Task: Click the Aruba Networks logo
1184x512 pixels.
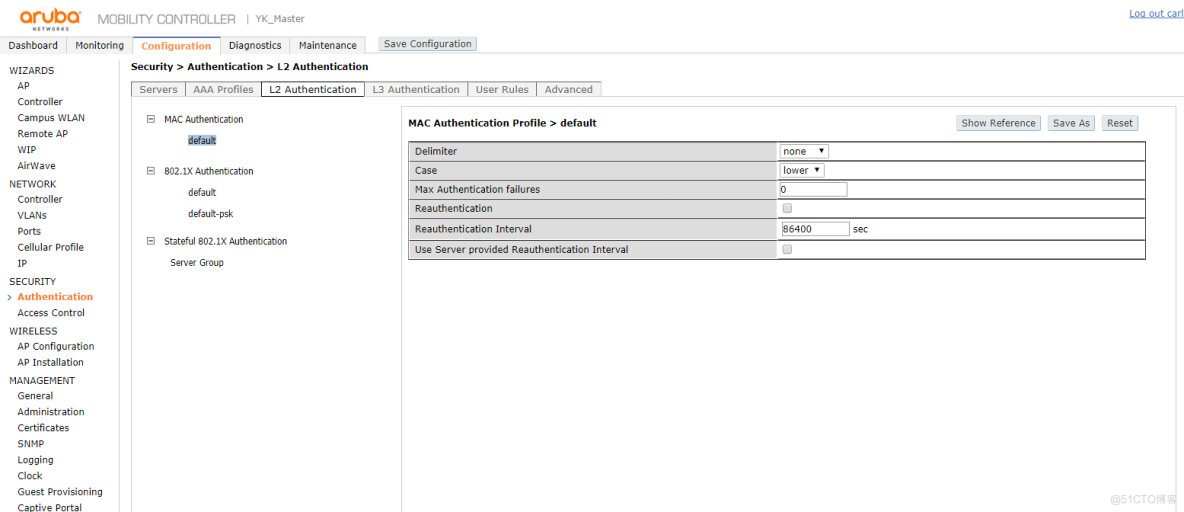Action: tap(50, 18)
